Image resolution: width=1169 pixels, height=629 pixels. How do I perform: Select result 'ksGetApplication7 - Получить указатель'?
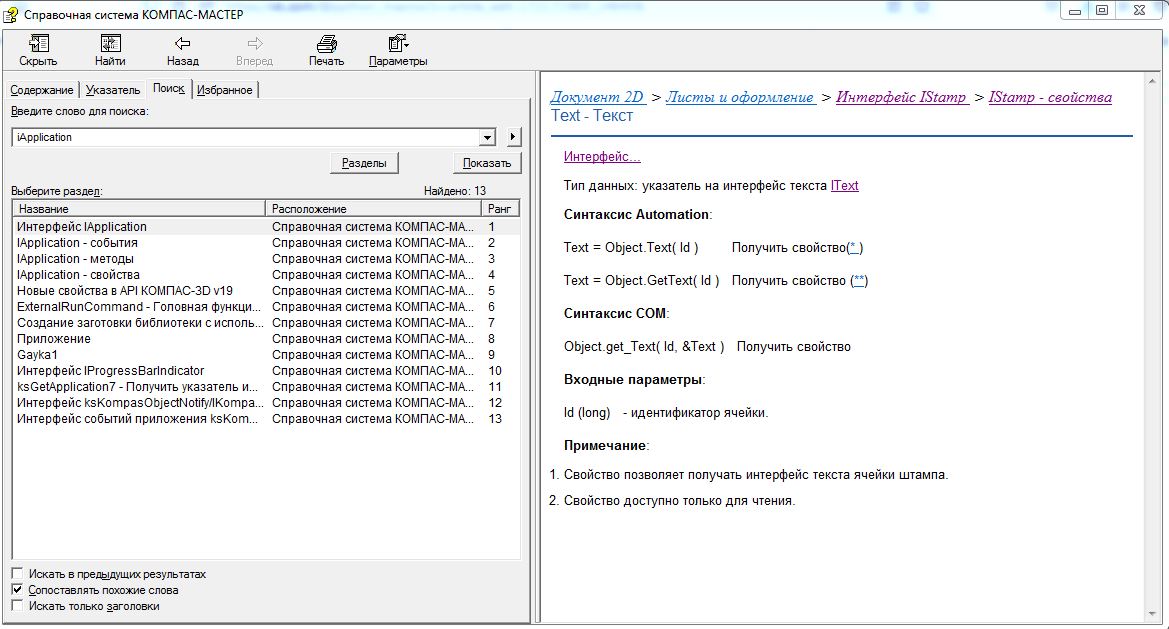(266, 387)
